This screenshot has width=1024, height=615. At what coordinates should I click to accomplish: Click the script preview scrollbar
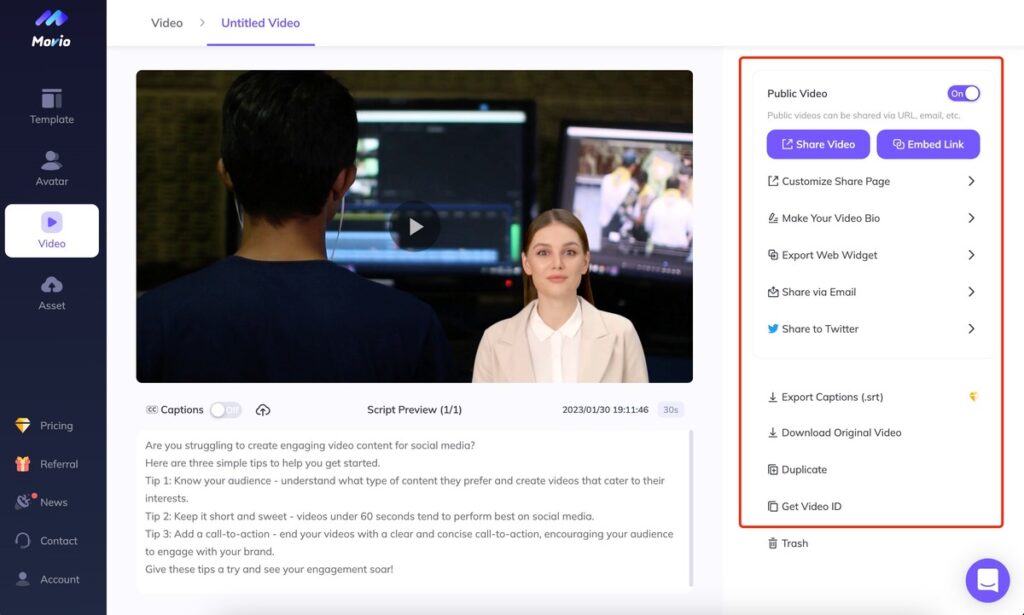pos(691,508)
